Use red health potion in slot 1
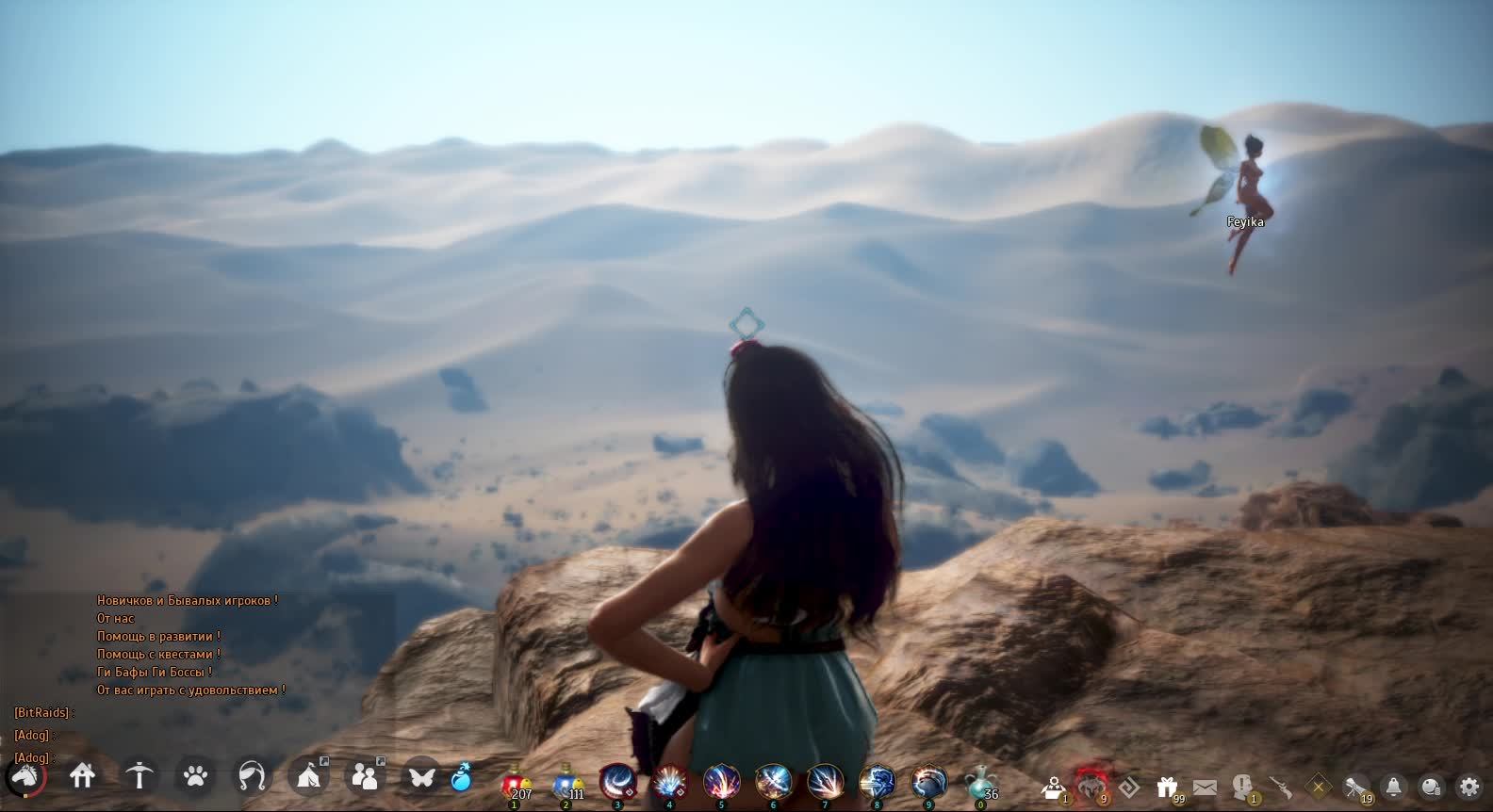Screen dimensions: 1493x812 [x=515, y=783]
